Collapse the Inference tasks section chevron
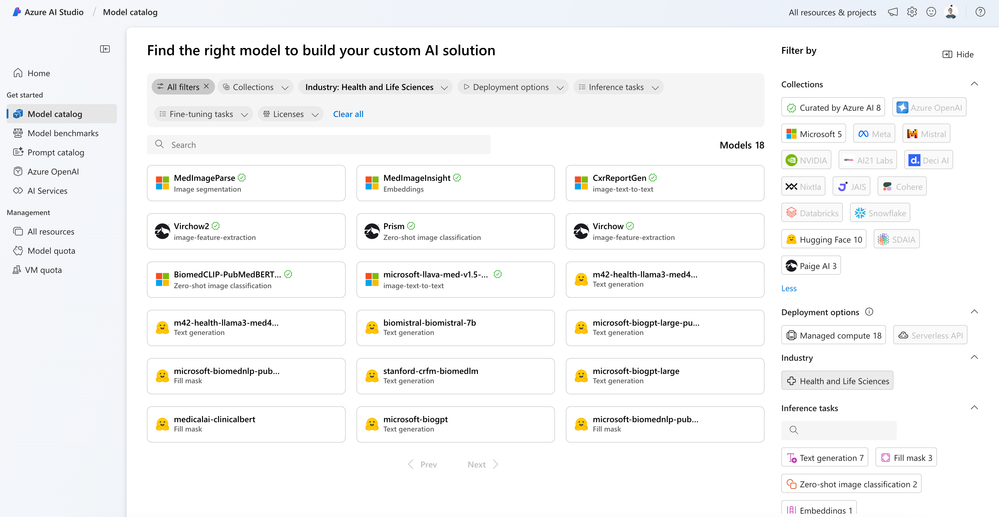Viewport: 999px width, 517px height. pos(974,407)
